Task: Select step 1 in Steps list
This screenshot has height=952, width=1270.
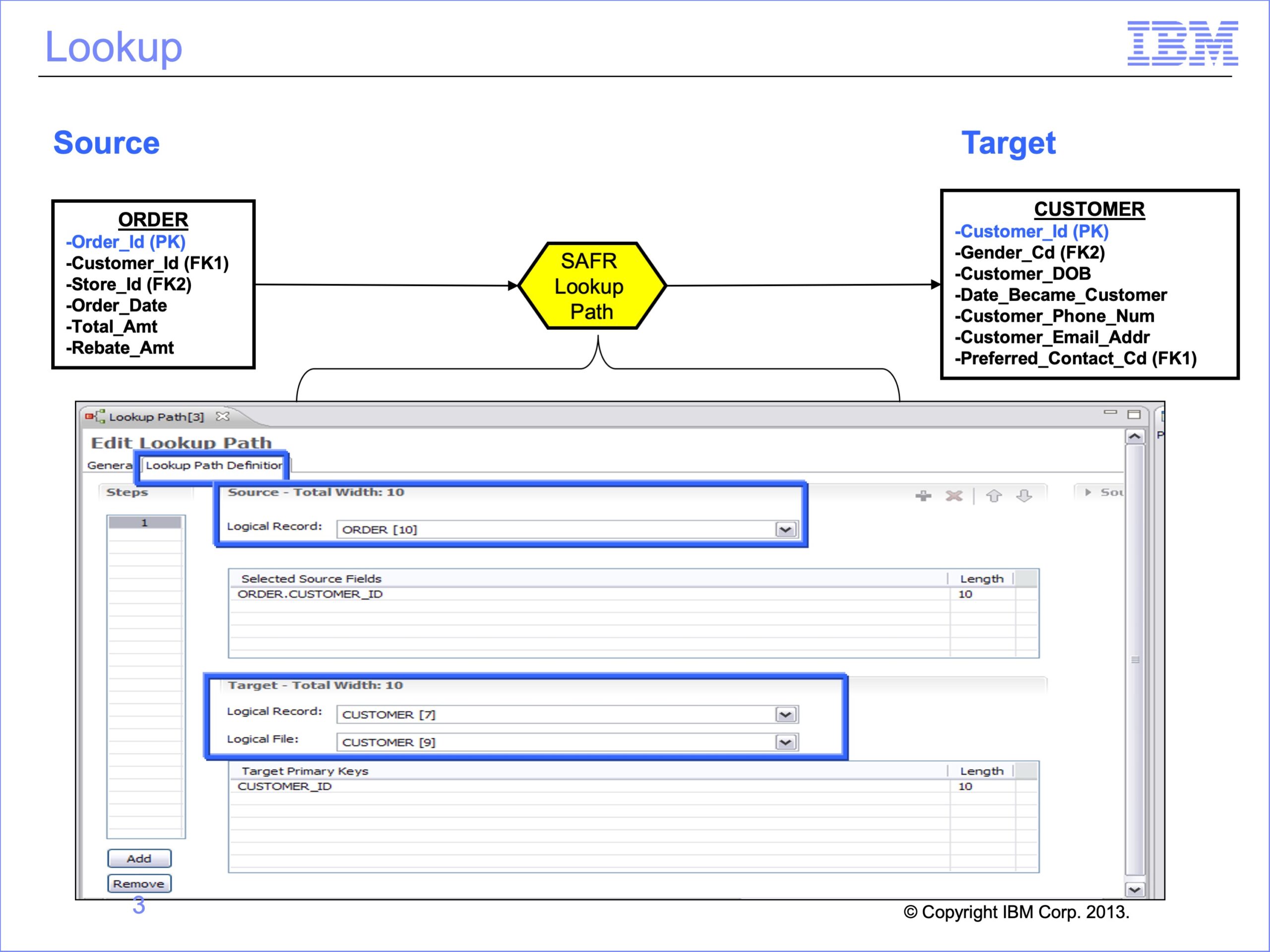Action: point(145,523)
